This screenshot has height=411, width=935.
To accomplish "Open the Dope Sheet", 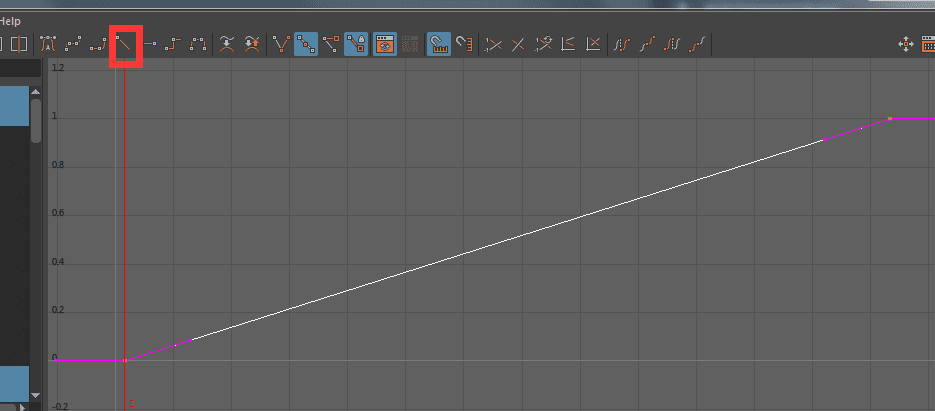I will pos(928,44).
